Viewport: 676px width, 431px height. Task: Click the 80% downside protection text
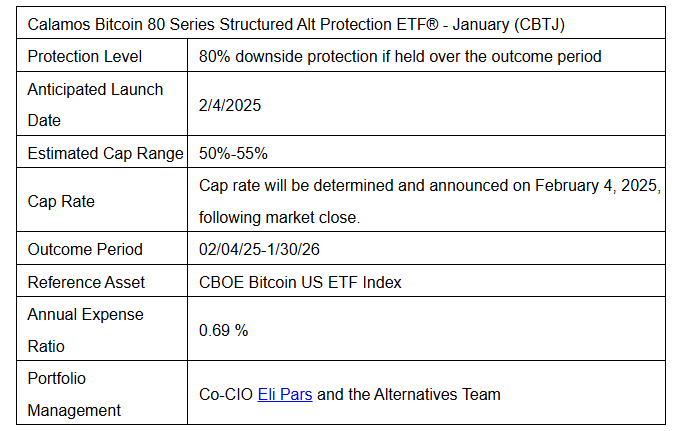[x=400, y=56]
